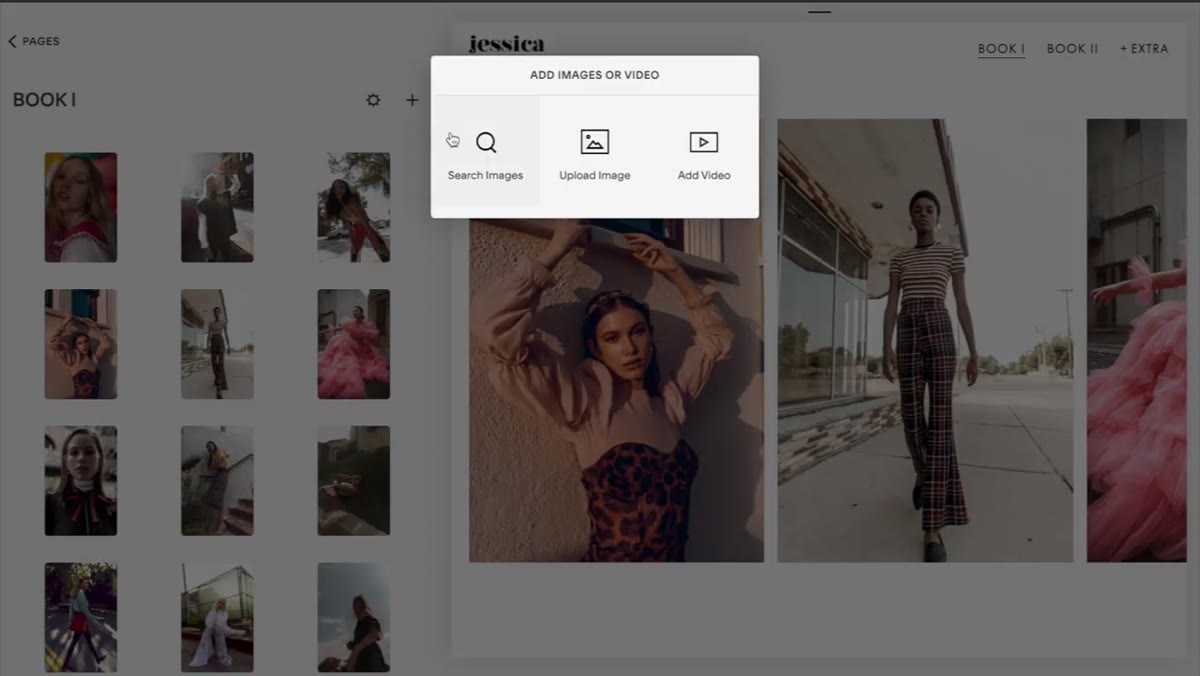This screenshot has height=676, width=1200.
Task: Select the Add Video option
Action: point(704,152)
